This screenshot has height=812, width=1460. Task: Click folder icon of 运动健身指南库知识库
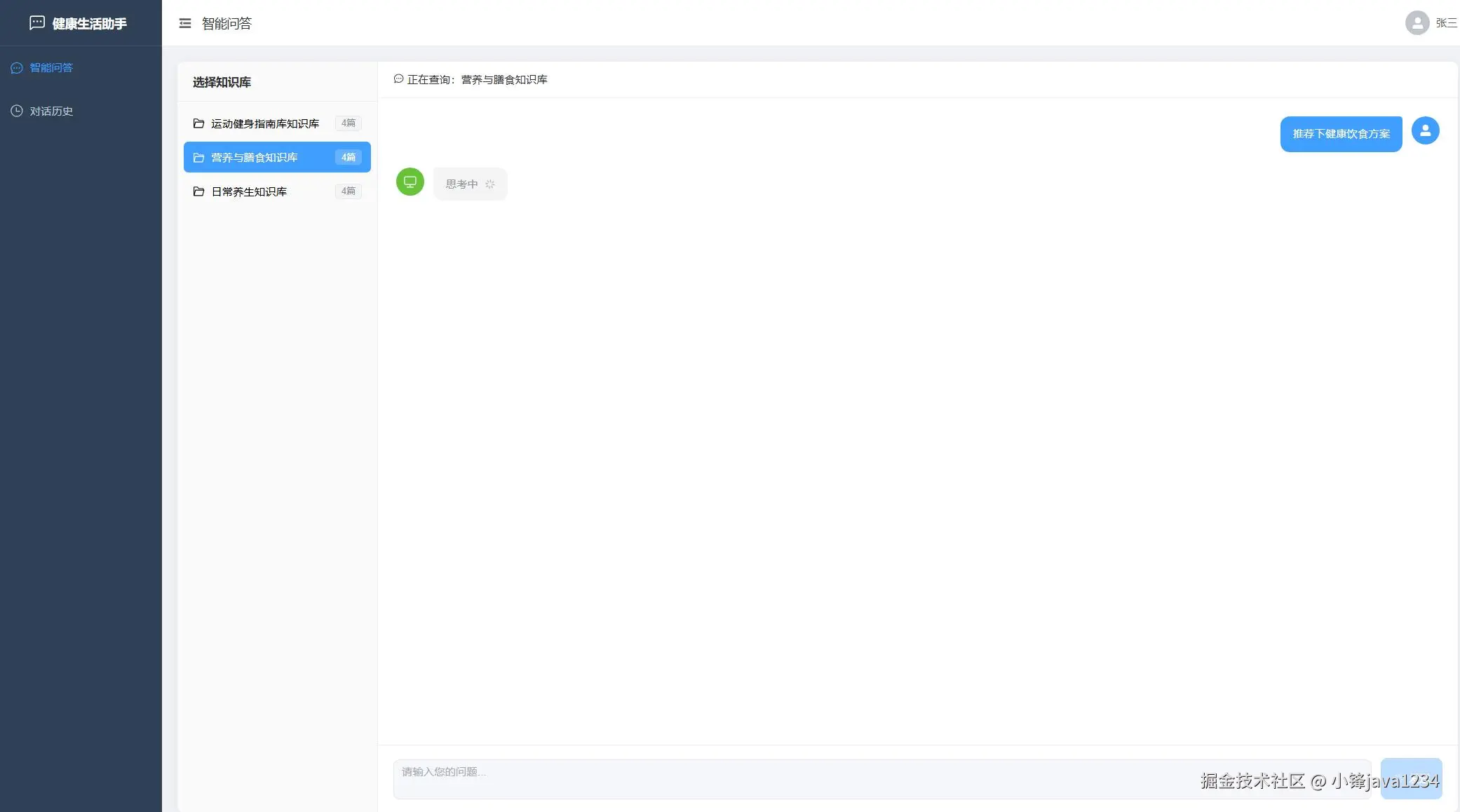point(198,123)
